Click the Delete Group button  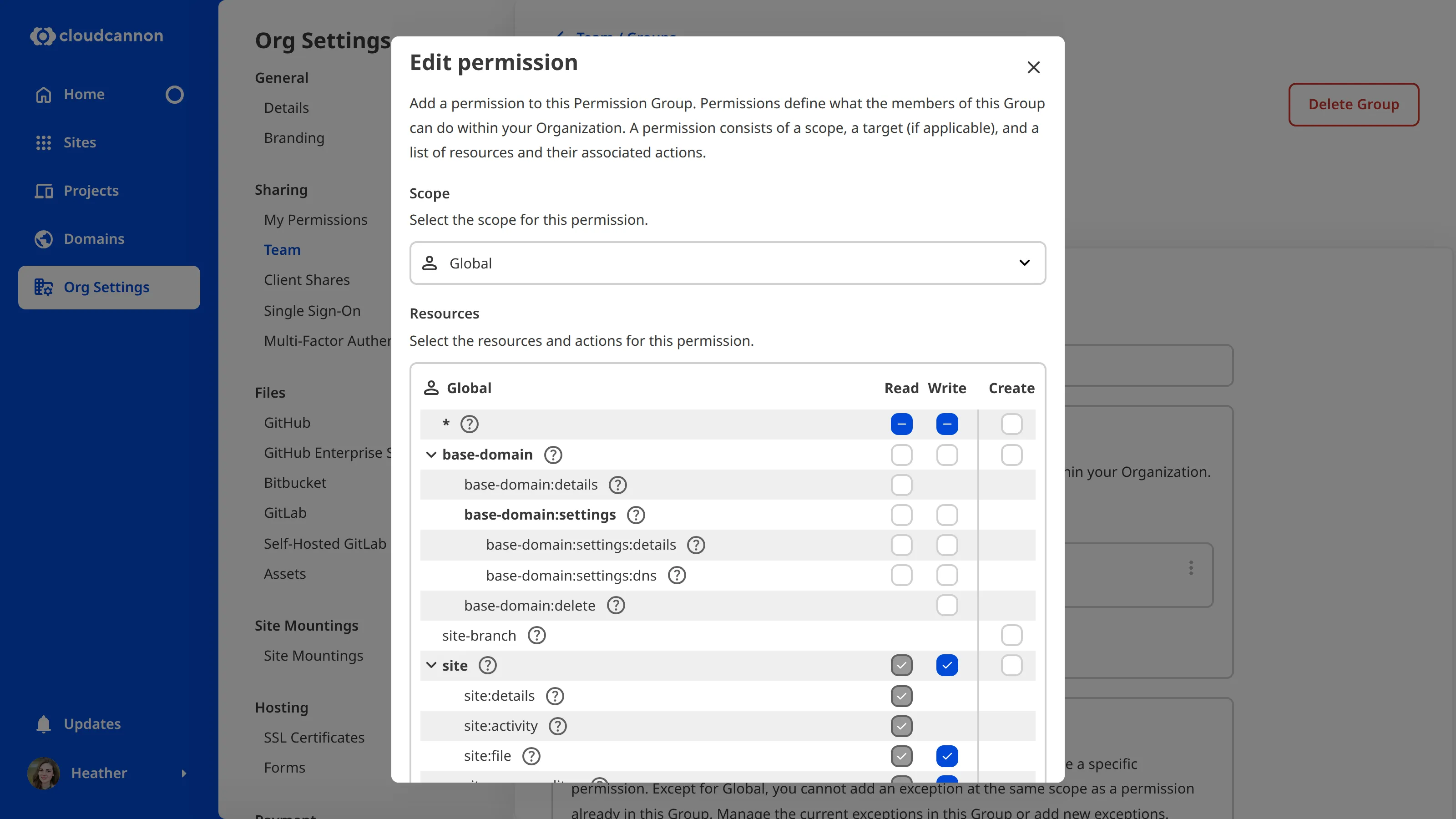1354,104
